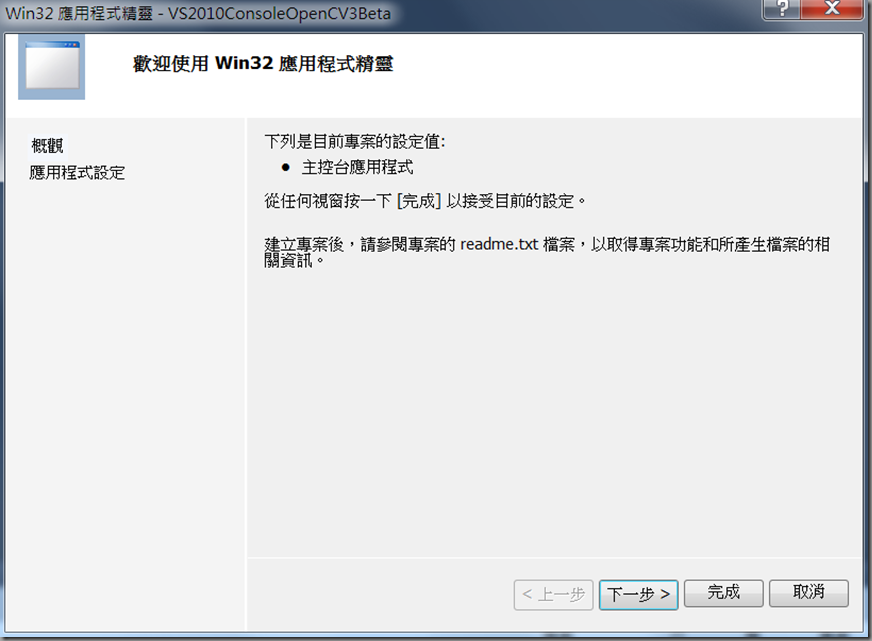Click the sentence mentioning [完成] to accept settings
The image size is (872, 641).
[x=425, y=201]
